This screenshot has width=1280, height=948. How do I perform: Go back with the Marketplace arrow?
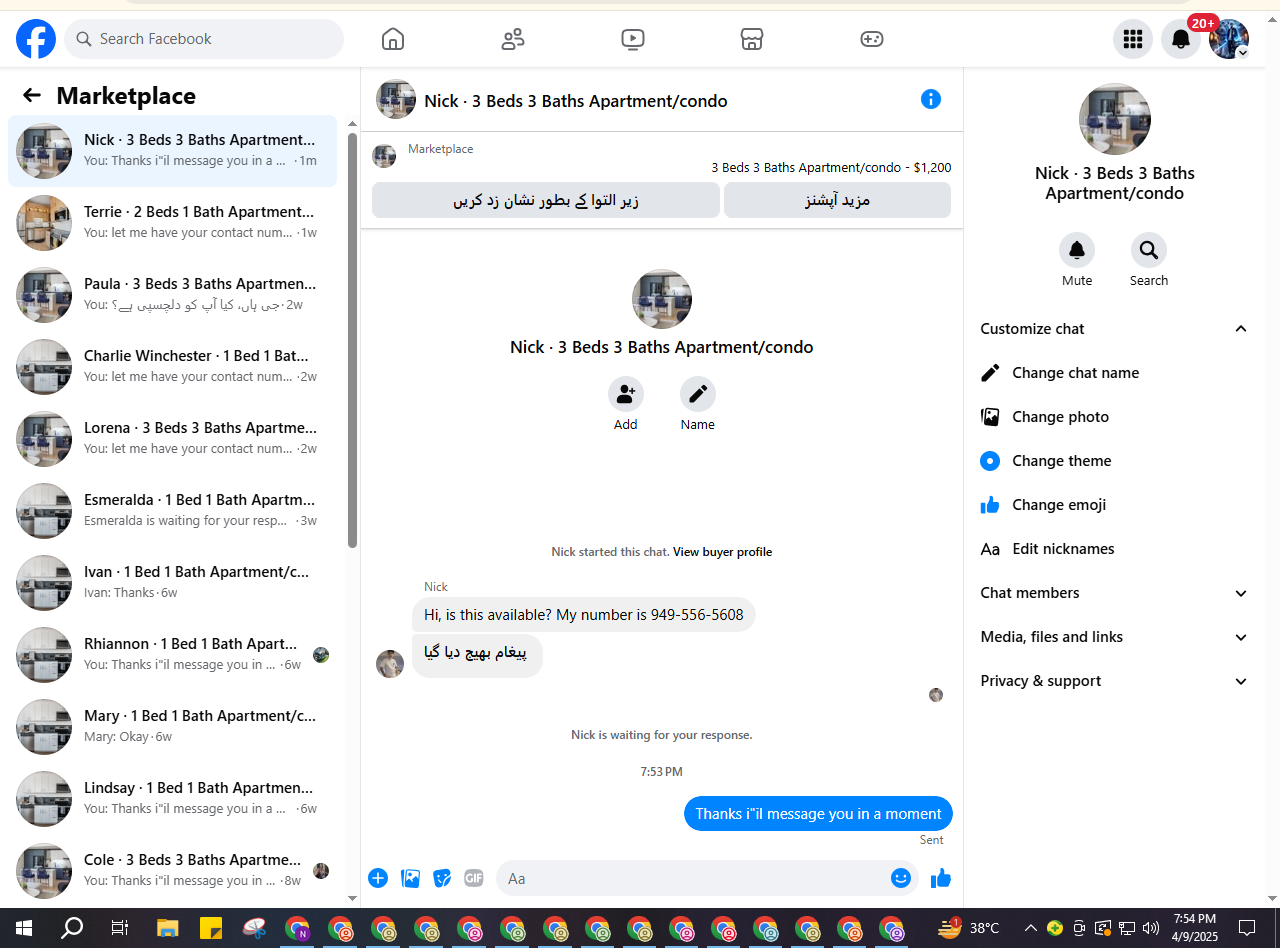click(32, 95)
